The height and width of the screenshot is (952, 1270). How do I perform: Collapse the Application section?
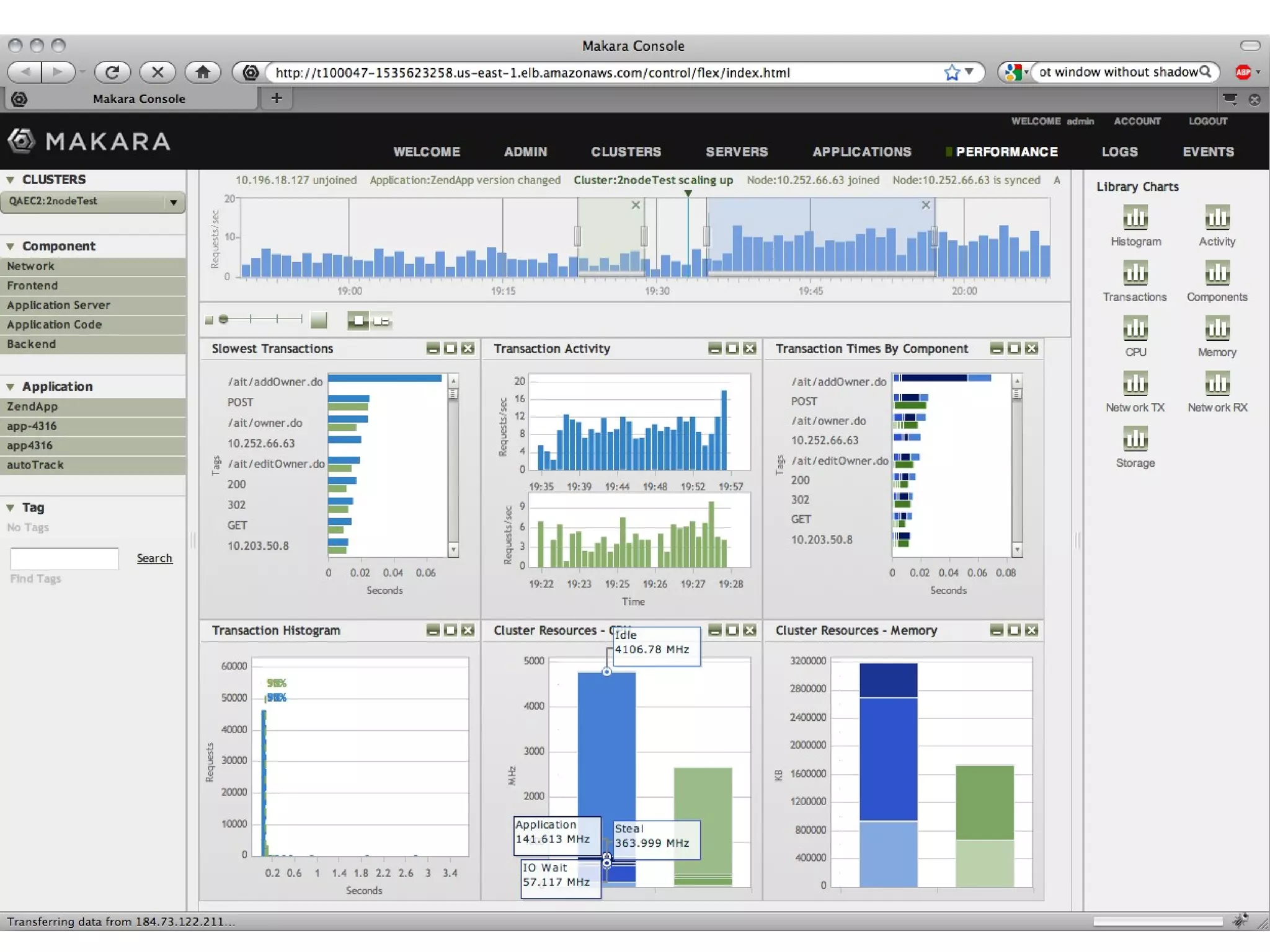coord(11,387)
